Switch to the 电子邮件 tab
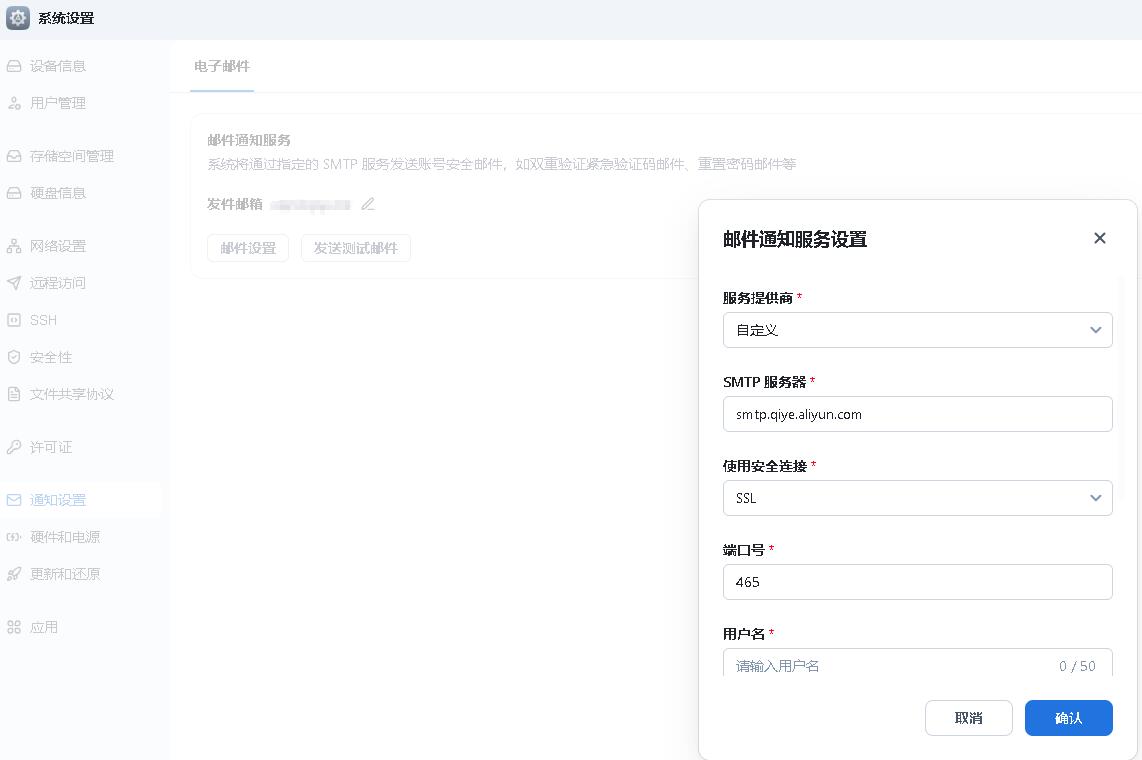This screenshot has height=760, width=1142. 222,66
